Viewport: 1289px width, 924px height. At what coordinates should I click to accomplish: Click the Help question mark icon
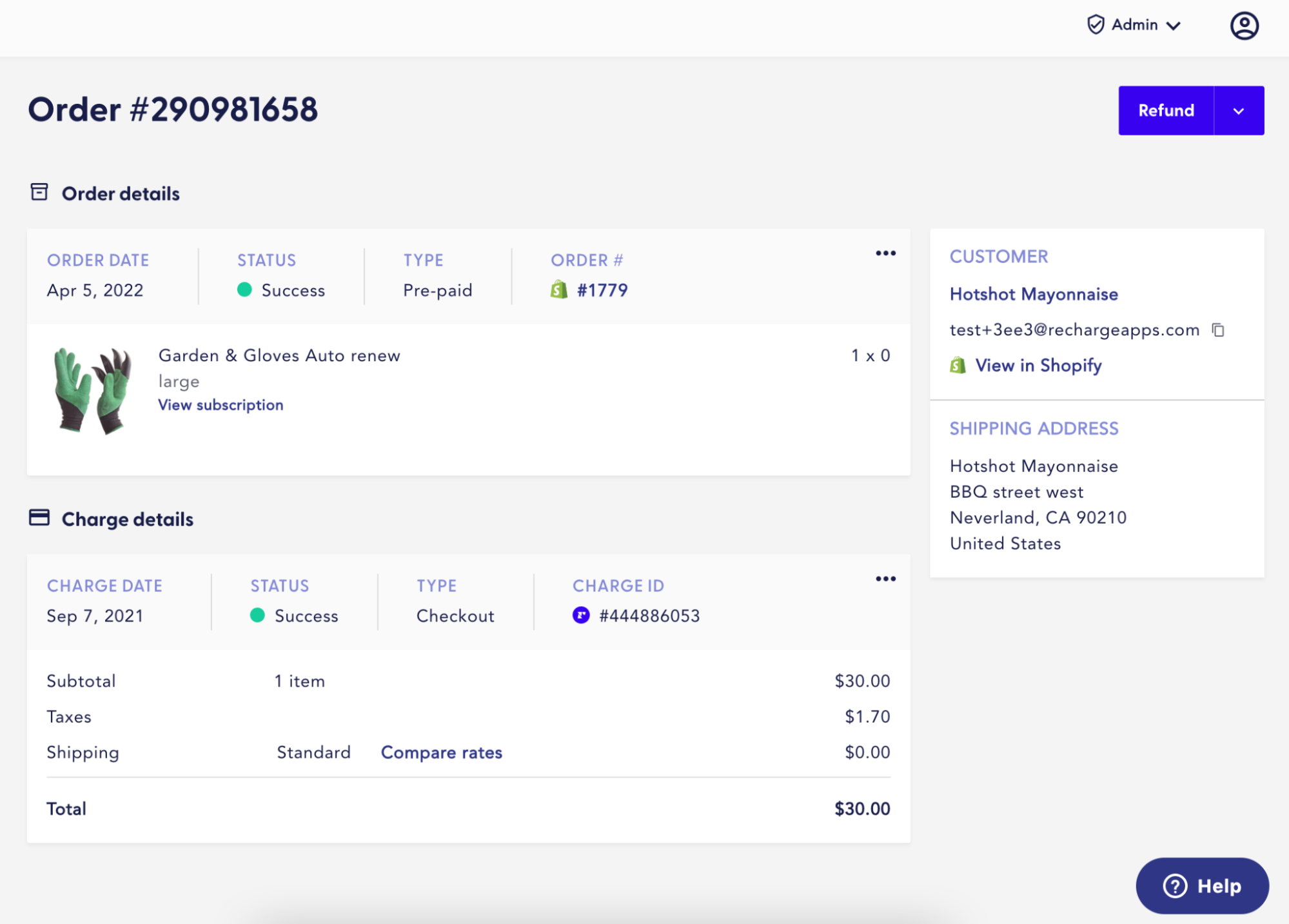(x=1175, y=886)
